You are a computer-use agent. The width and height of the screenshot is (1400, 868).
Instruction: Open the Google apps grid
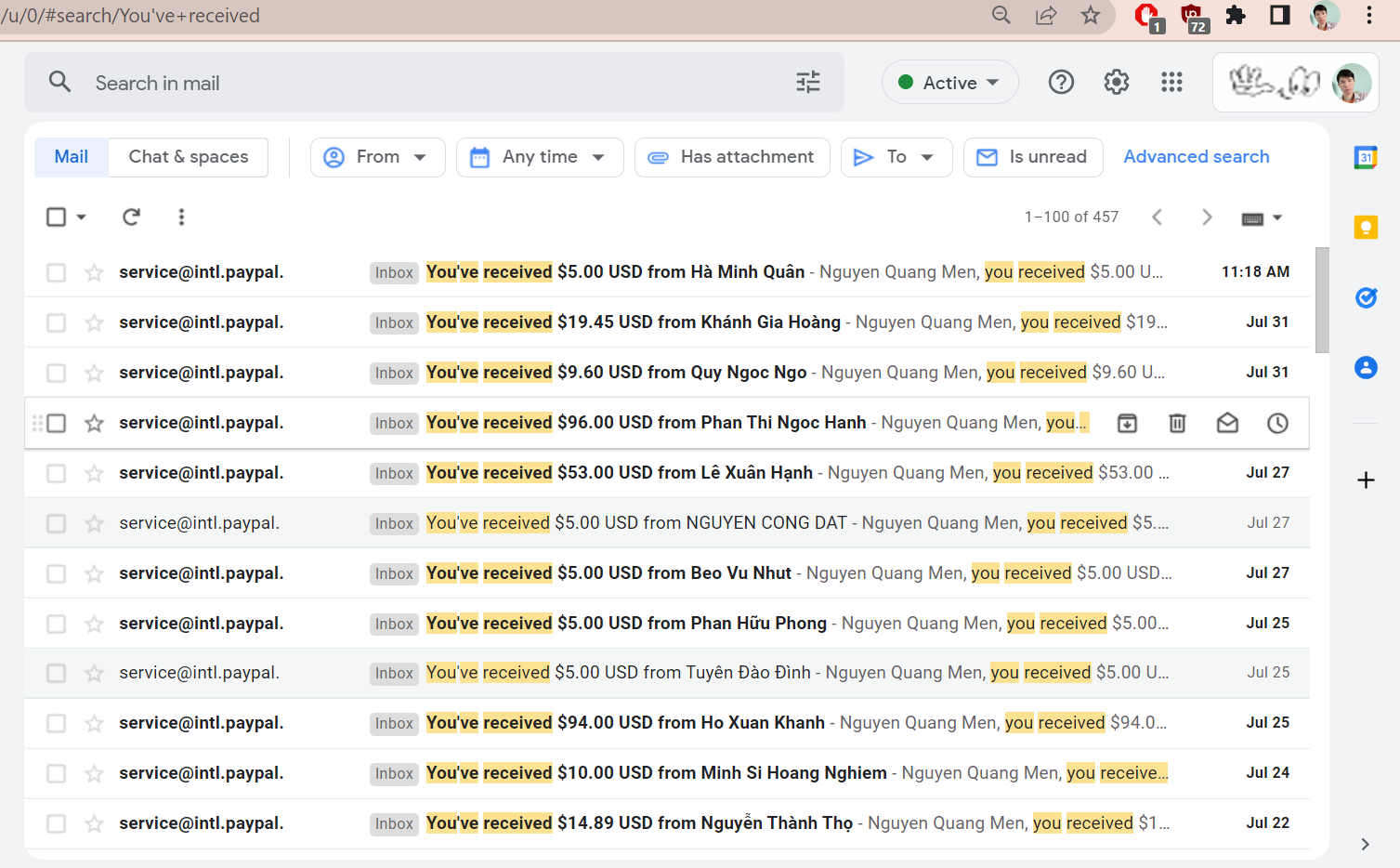pos(1172,83)
